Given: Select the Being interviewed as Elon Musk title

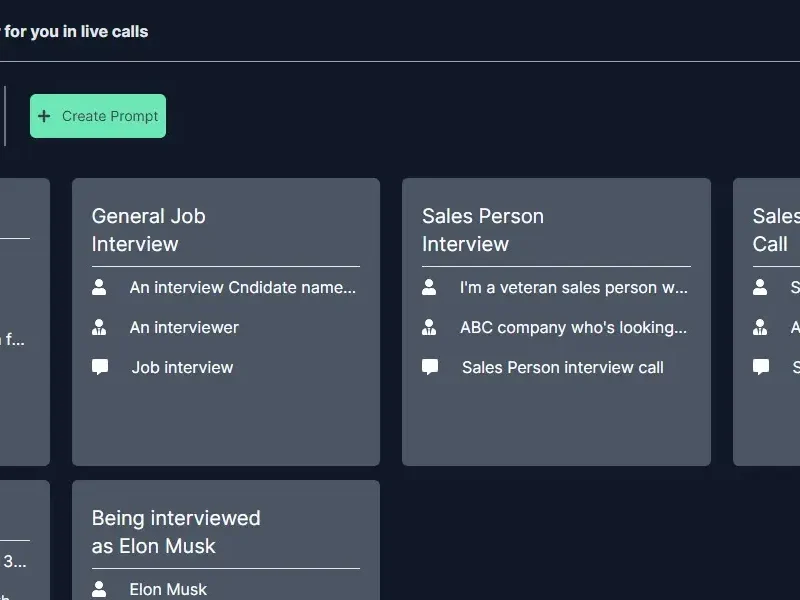Looking at the screenshot, I should point(175,532).
